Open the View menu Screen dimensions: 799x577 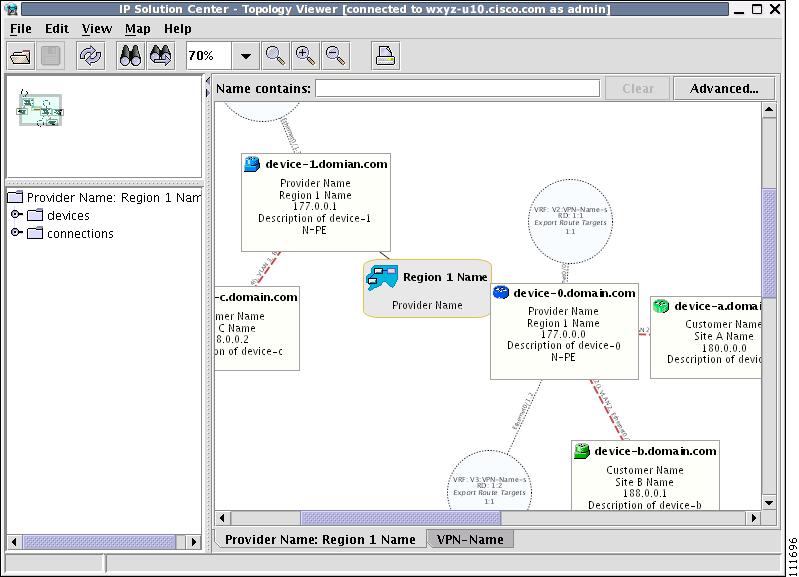click(97, 29)
